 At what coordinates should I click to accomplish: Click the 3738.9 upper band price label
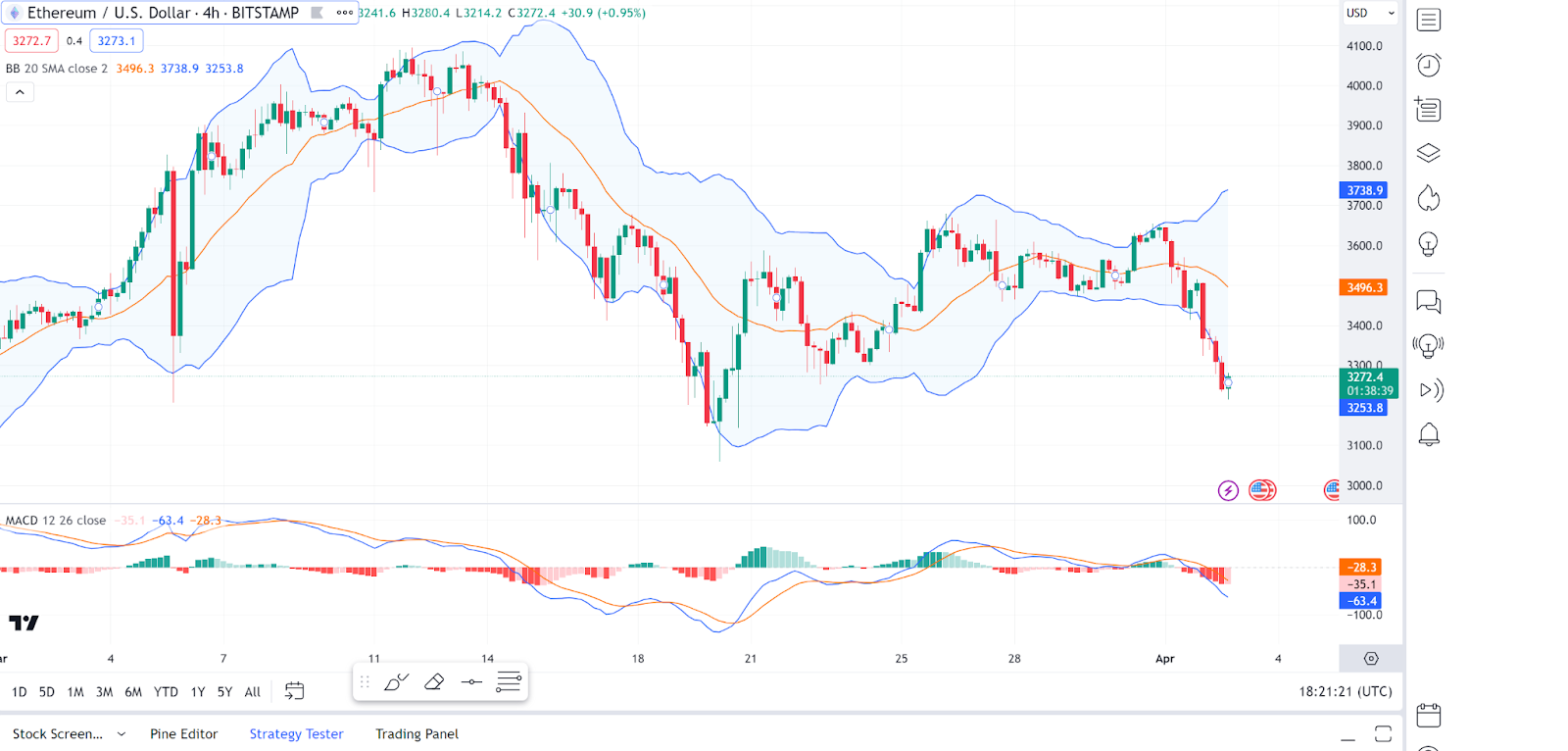1364,190
